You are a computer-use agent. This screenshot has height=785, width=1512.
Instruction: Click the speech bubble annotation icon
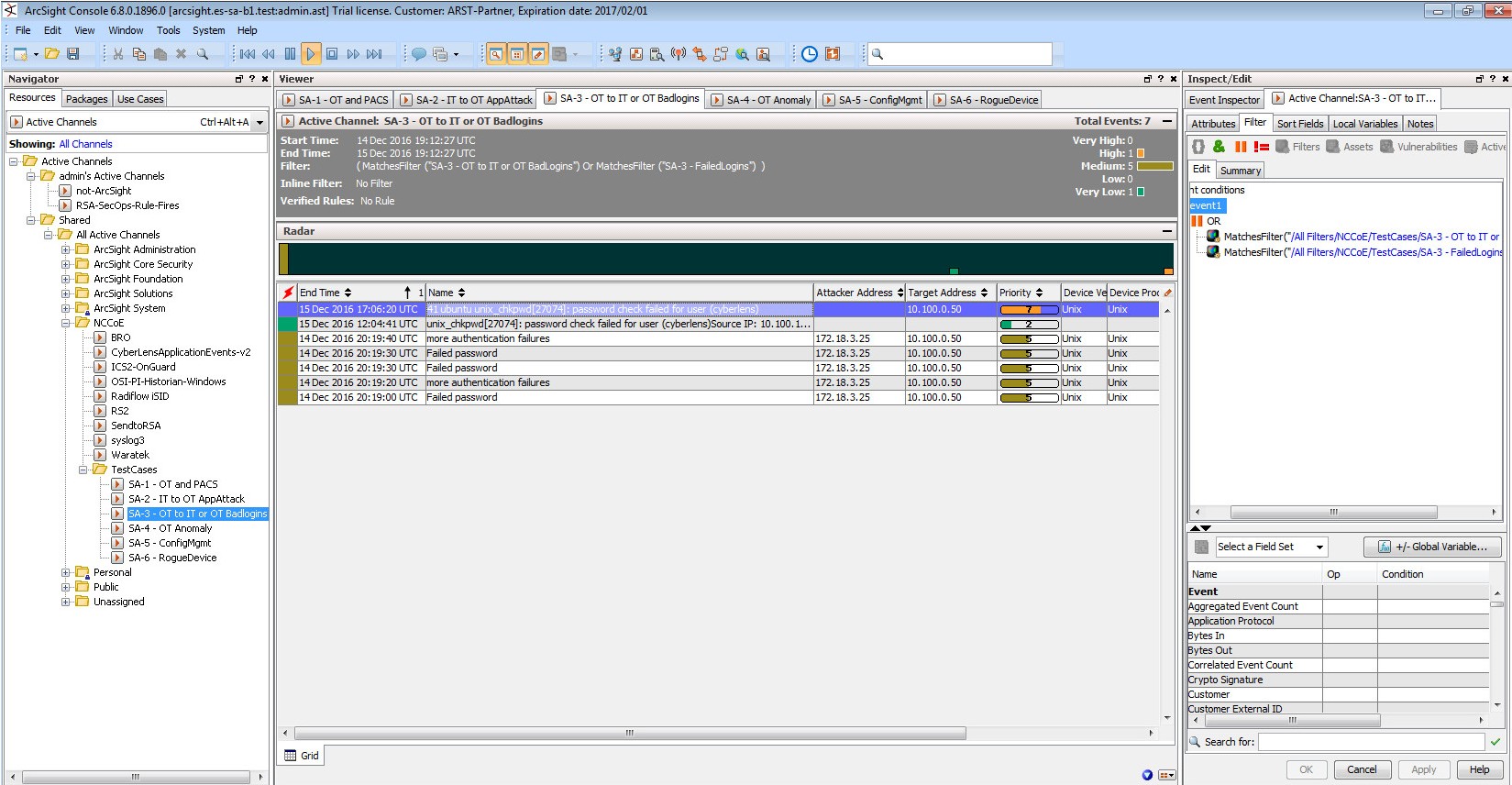coord(419,54)
